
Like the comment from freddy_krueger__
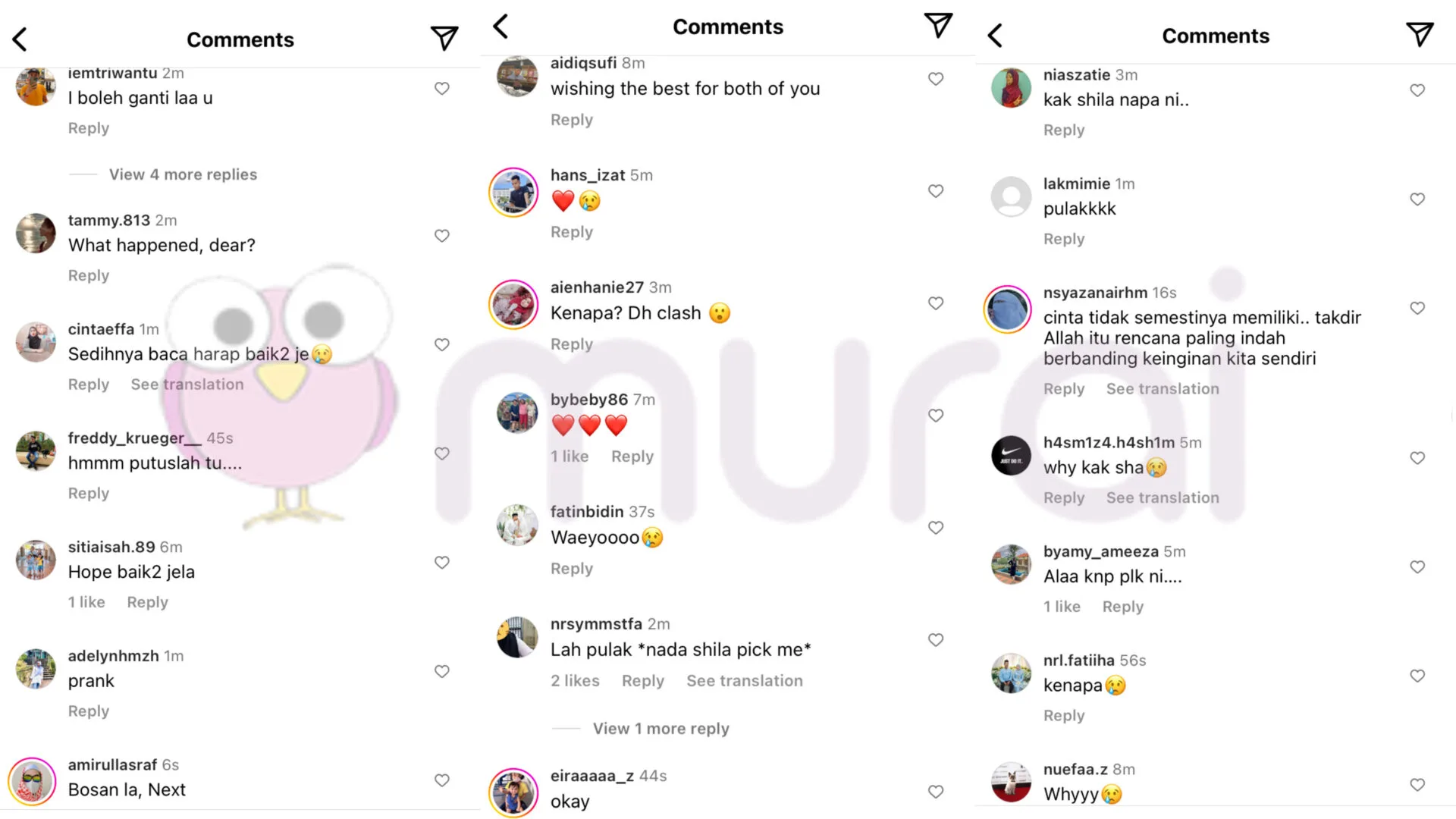442,453
